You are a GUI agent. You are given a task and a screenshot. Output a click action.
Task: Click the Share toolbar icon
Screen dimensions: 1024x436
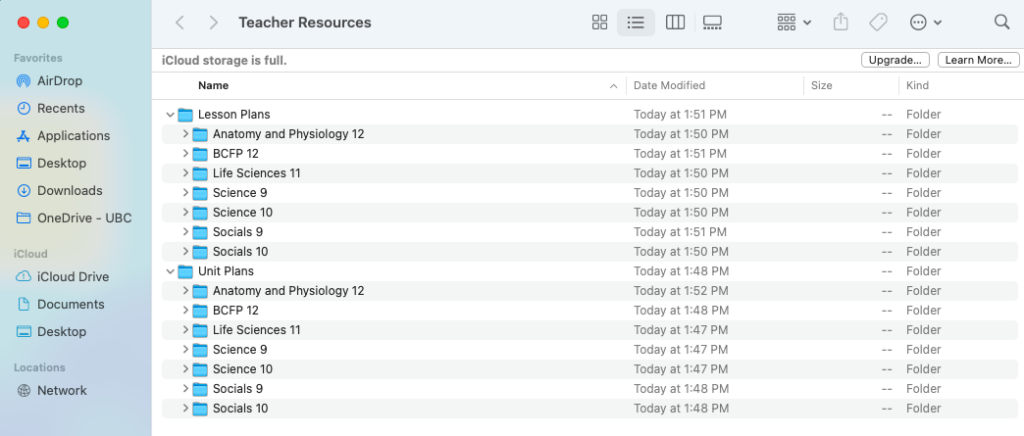(840, 22)
